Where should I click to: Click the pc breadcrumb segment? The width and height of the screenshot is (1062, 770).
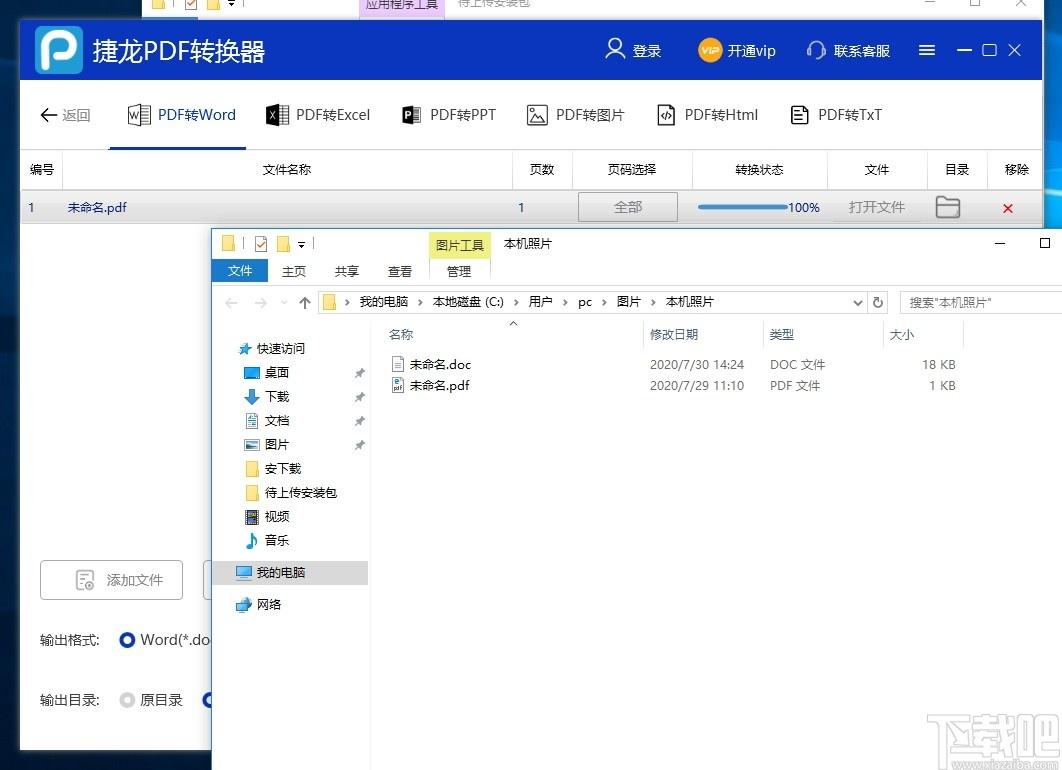tap(585, 303)
